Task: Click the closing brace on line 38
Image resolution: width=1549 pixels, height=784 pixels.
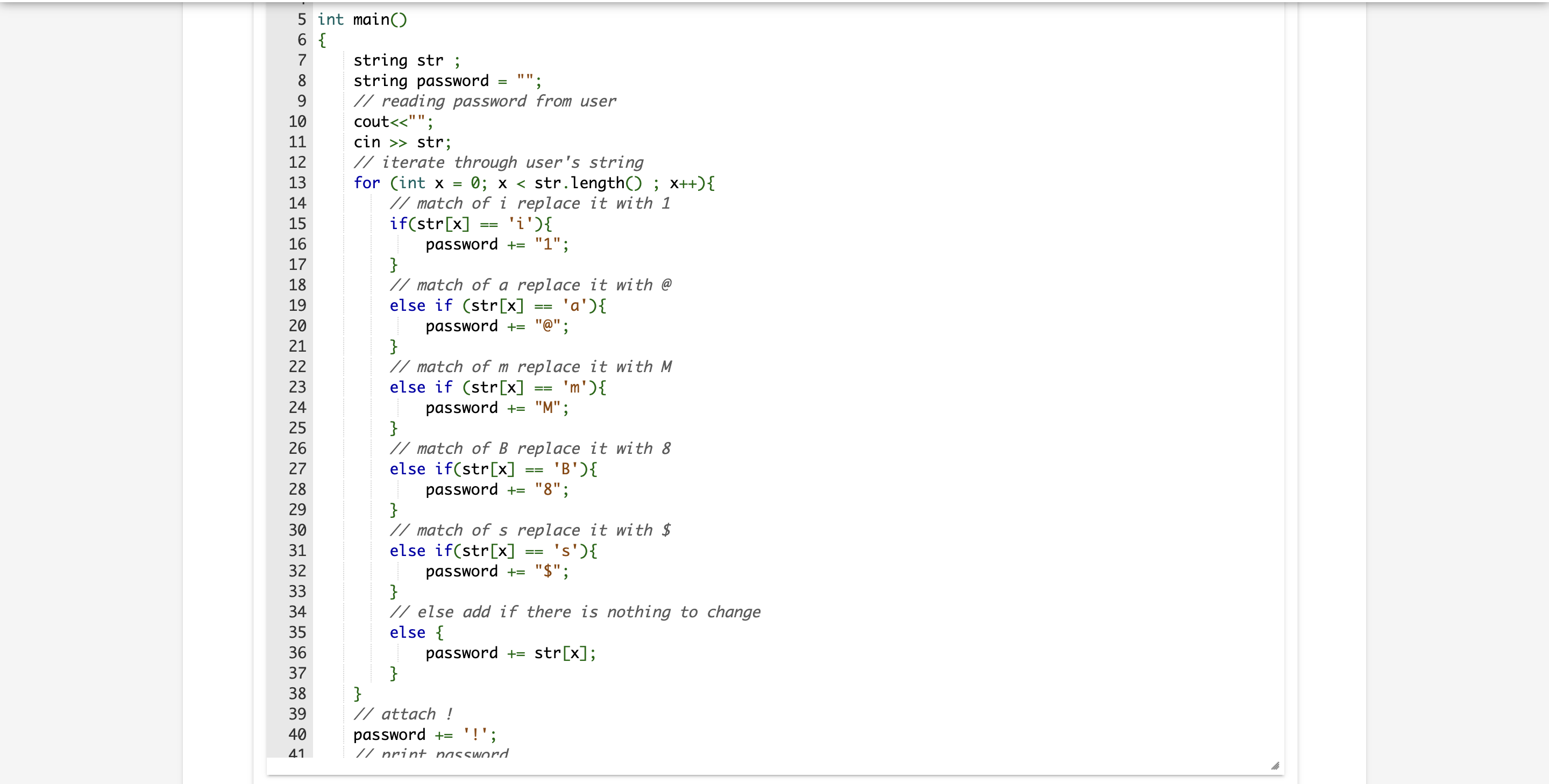Action: 357,694
